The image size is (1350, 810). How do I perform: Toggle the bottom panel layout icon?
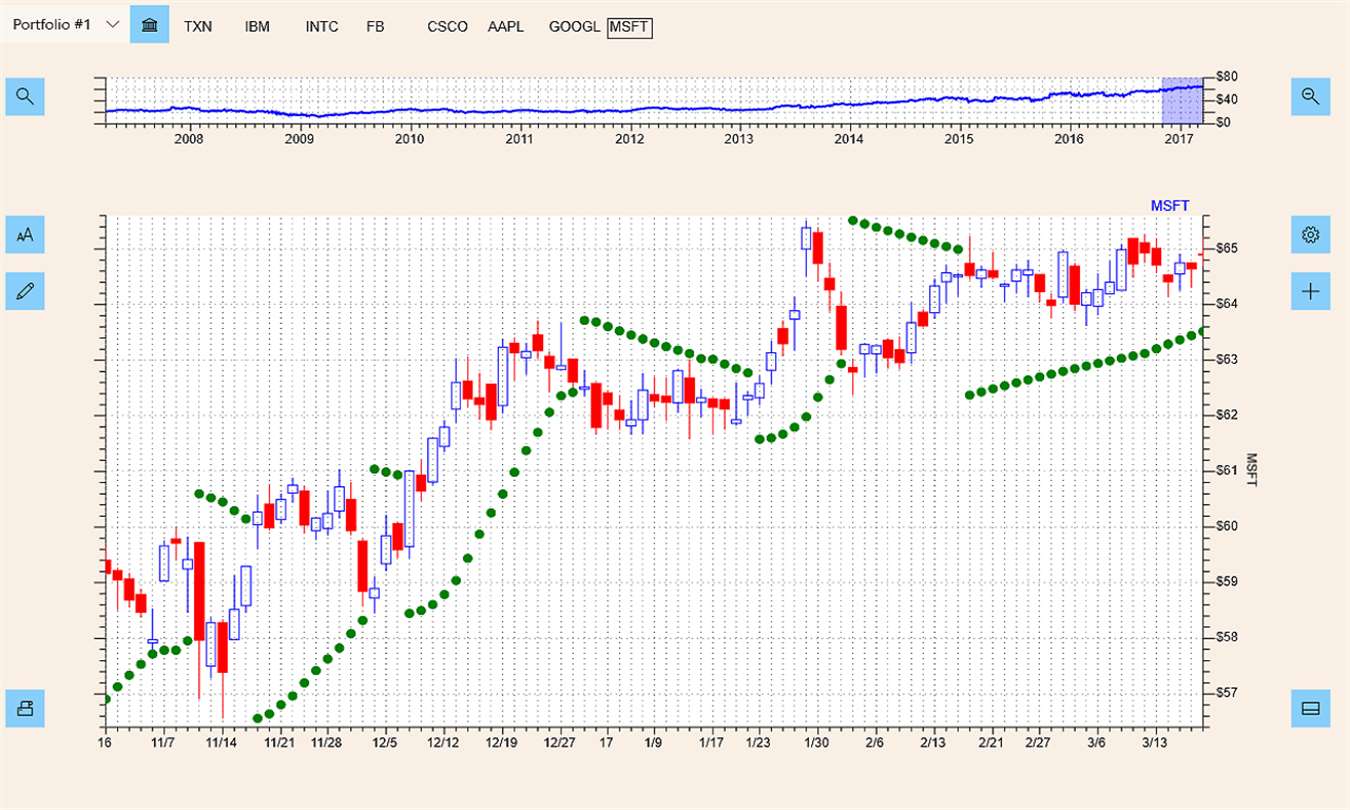1310,708
